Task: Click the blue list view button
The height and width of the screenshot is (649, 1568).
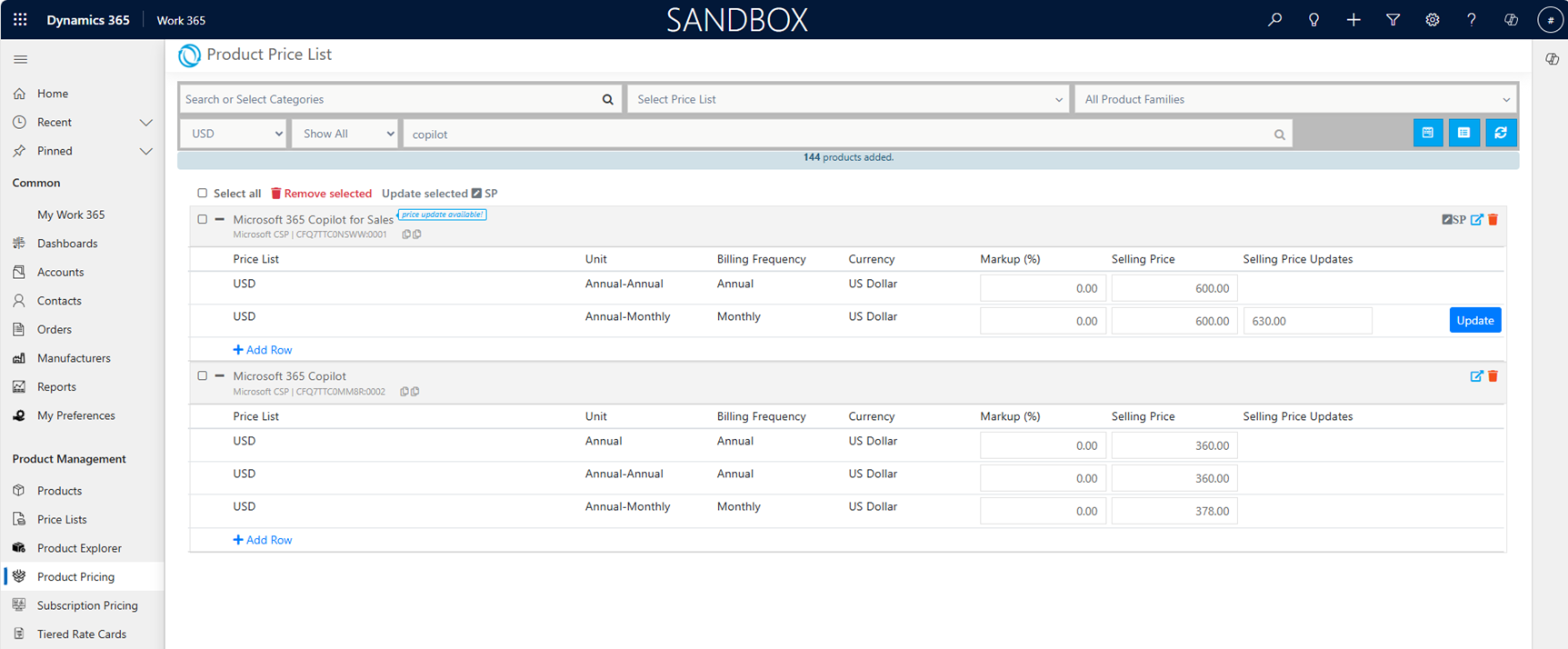Action: coord(1463,133)
